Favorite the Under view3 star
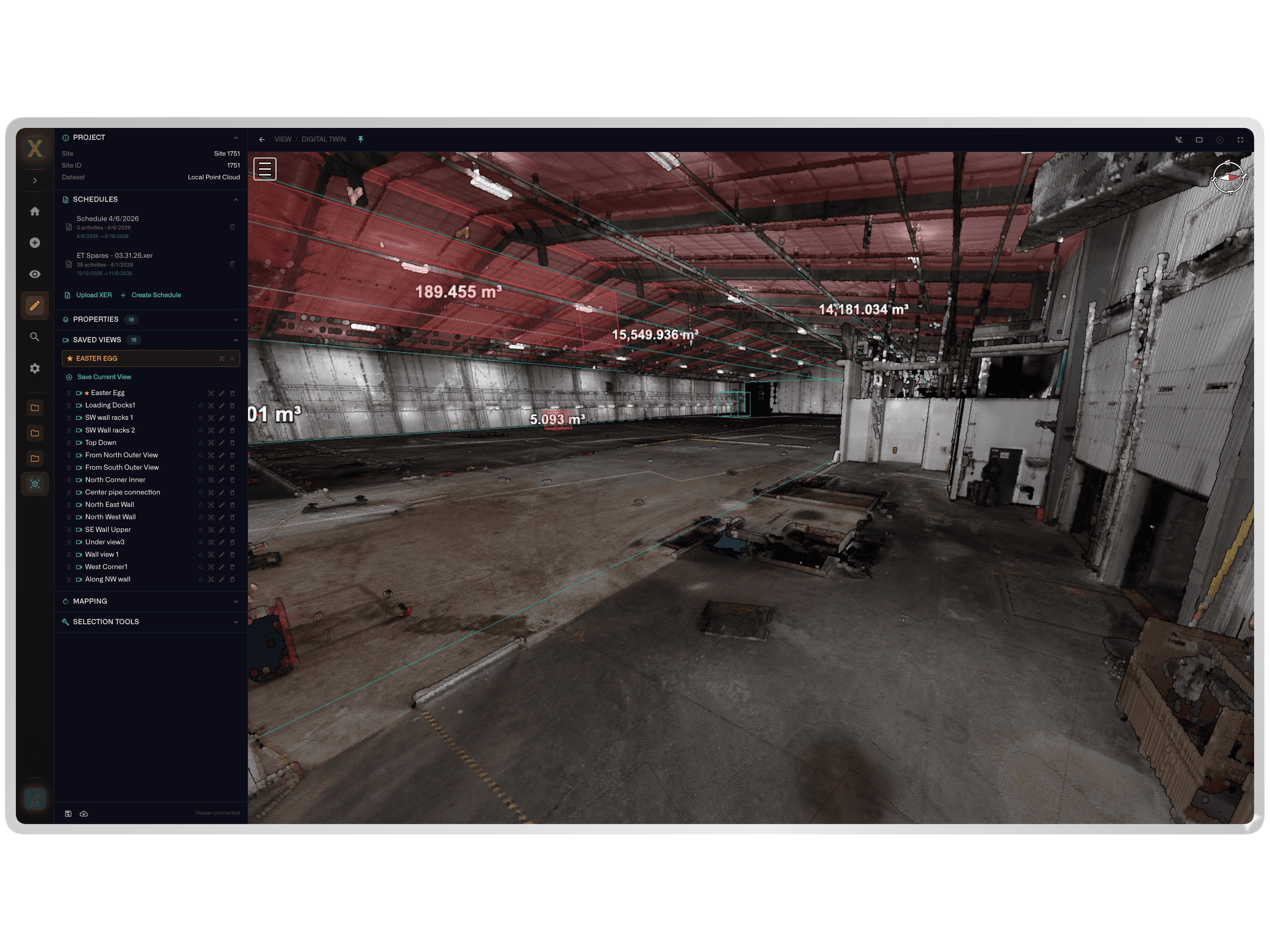The height and width of the screenshot is (952, 1270). [200, 542]
